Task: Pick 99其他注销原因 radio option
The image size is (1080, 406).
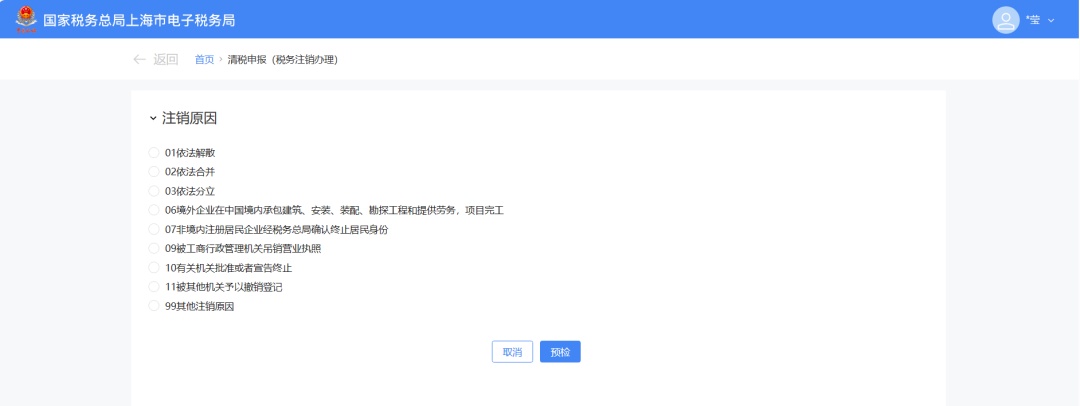Action: click(x=154, y=306)
